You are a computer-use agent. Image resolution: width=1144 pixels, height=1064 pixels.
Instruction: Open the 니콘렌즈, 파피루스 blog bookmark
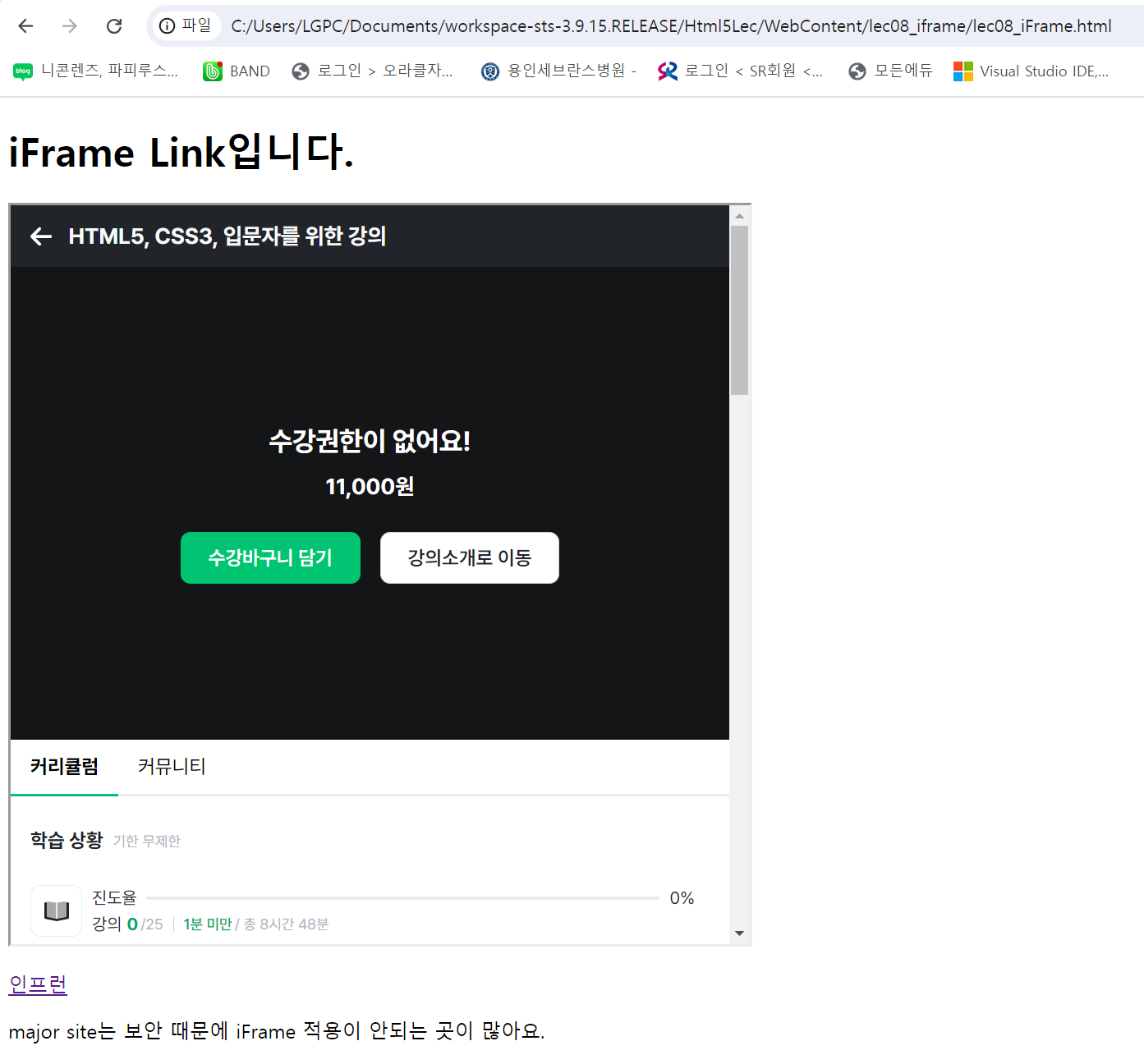(x=96, y=71)
